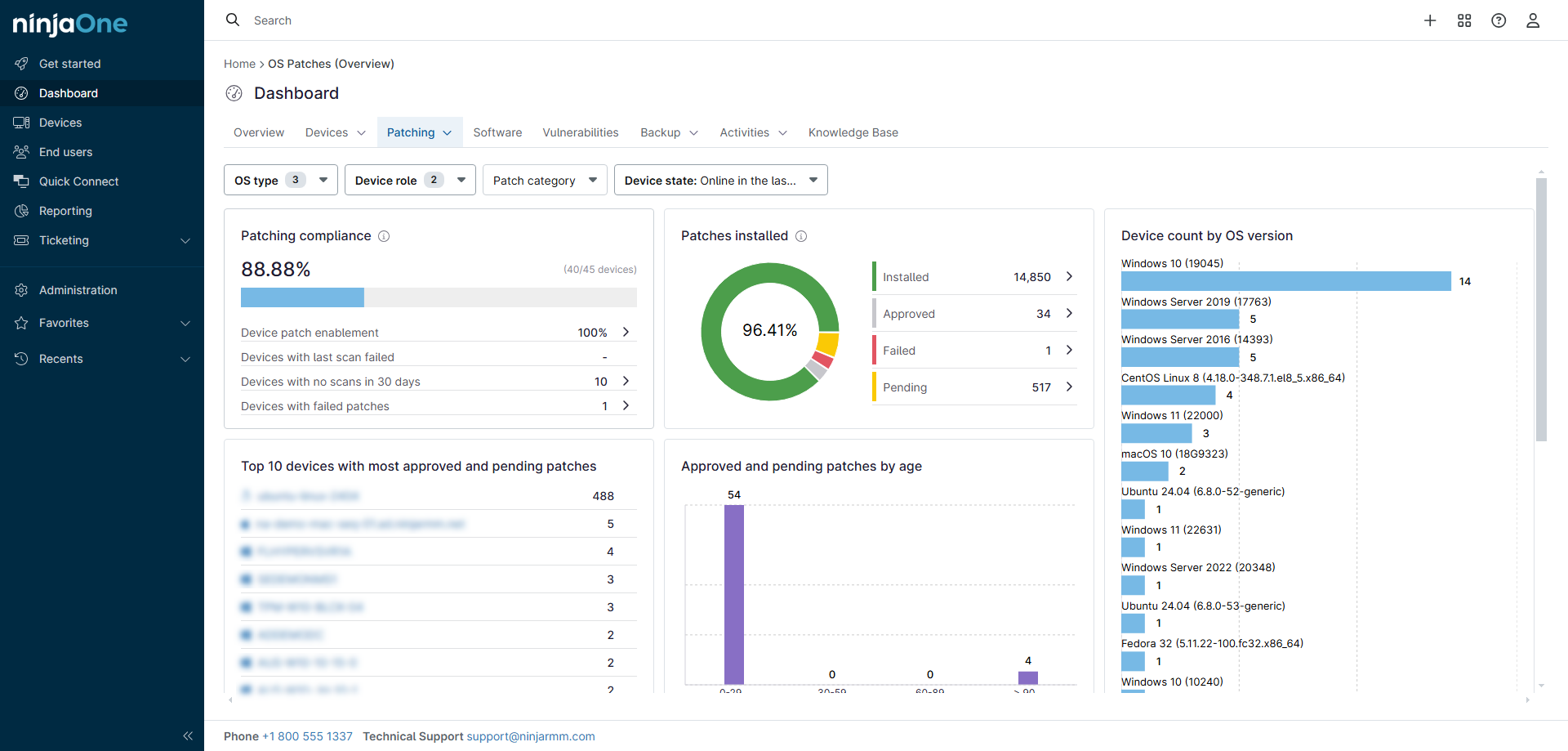Open the apps grid icon
1568x751 pixels.
pos(1464,20)
